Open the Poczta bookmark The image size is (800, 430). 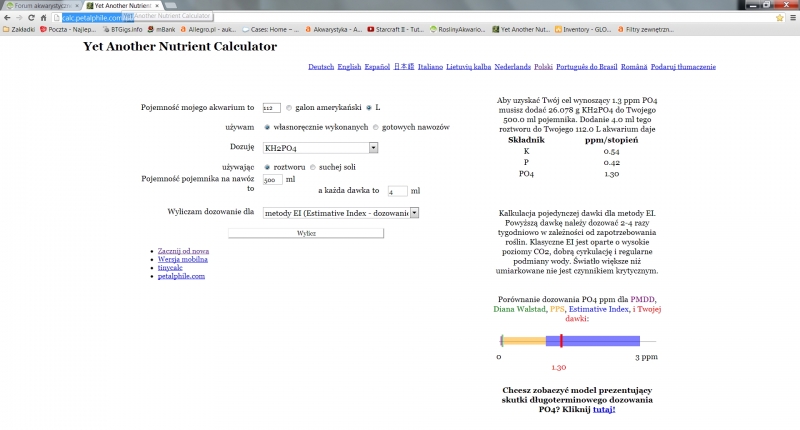[68, 30]
